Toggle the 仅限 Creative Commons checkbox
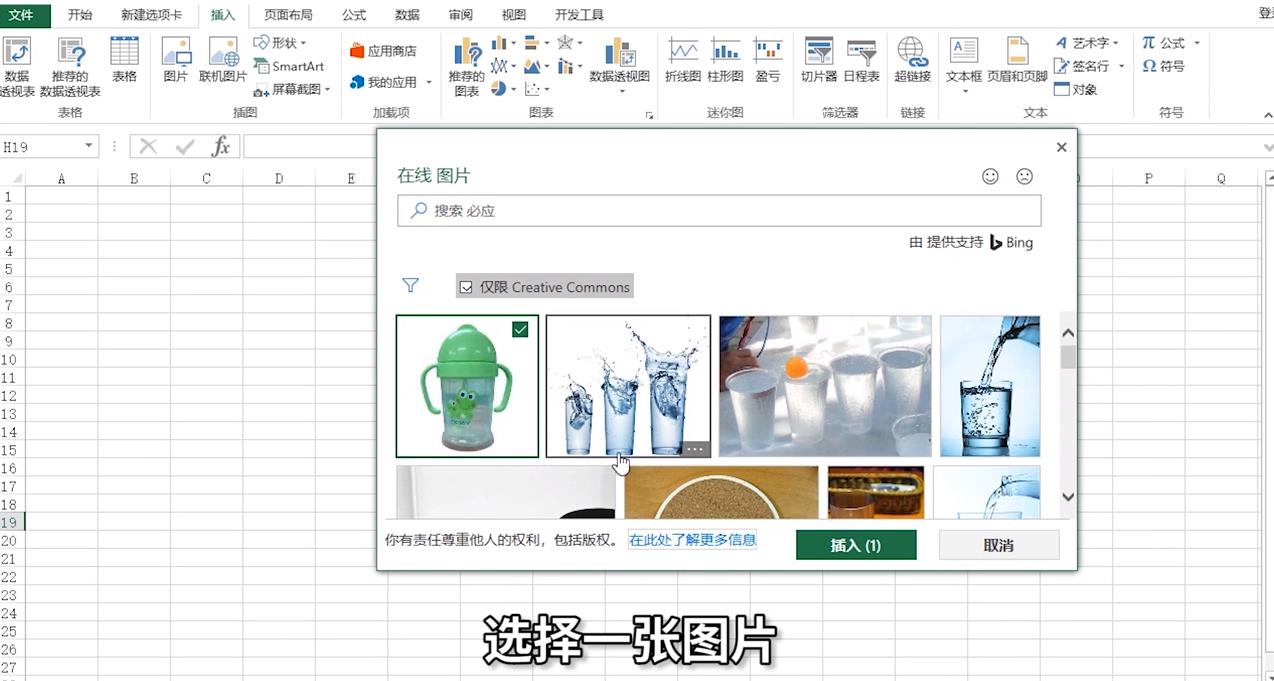1274x681 pixels. point(467,287)
